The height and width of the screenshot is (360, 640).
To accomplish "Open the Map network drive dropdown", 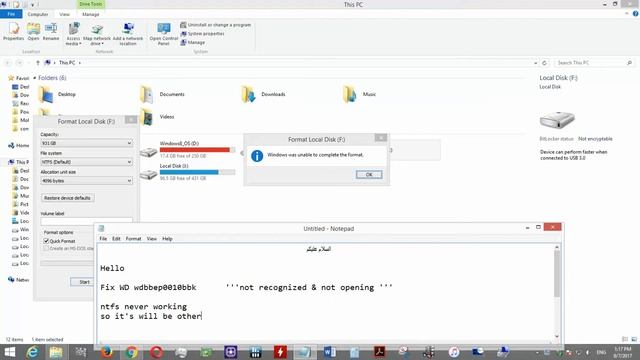I will [97, 34].
